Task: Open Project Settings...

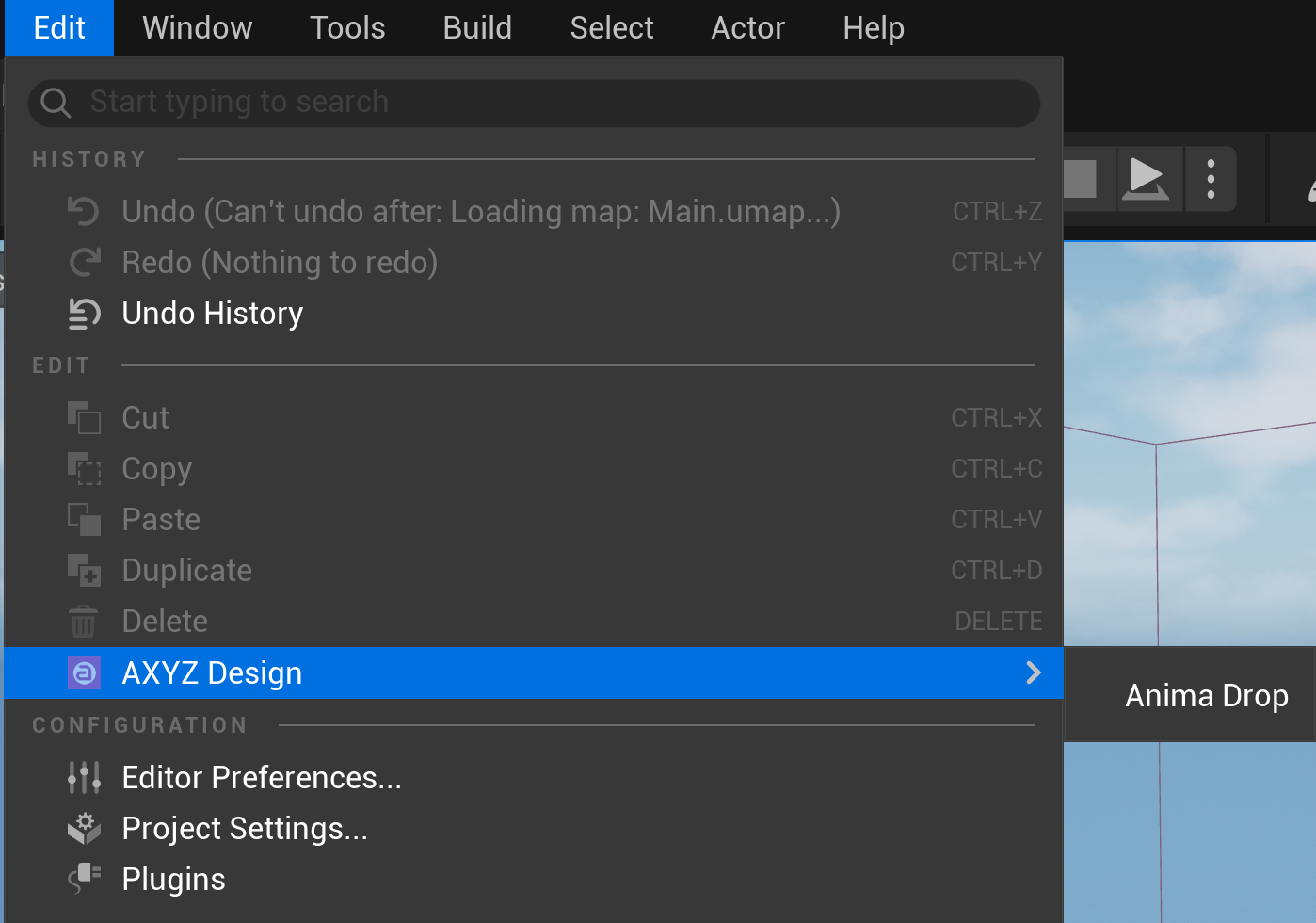Action: tap(534, 828)
